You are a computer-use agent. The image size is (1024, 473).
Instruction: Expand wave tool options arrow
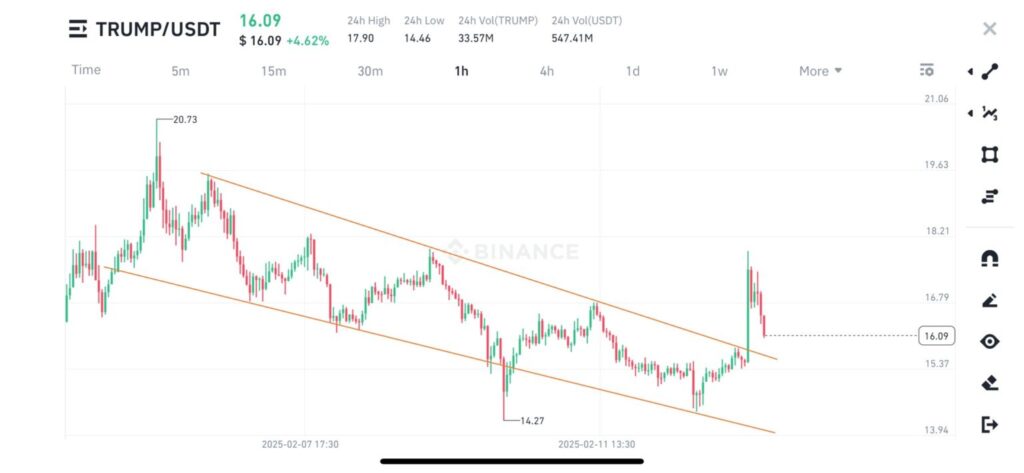pos(970,113)
